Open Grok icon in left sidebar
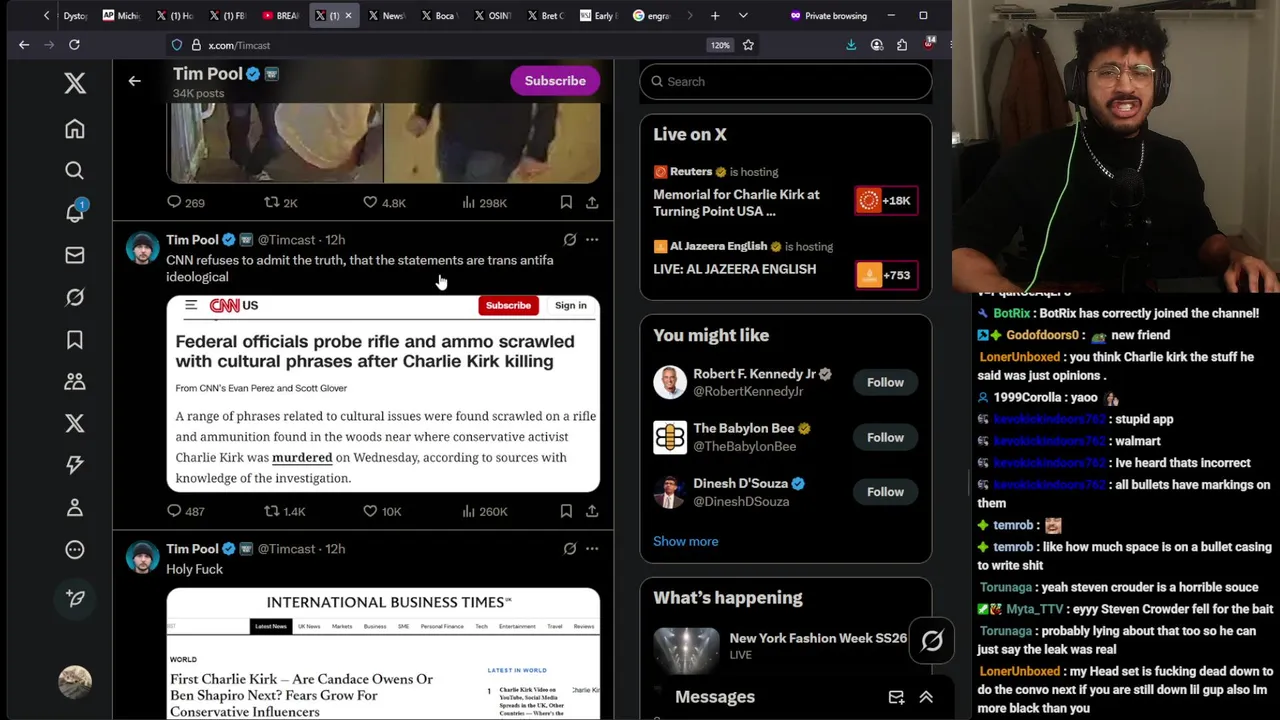The image size is (1280, 720). (75, 297)
